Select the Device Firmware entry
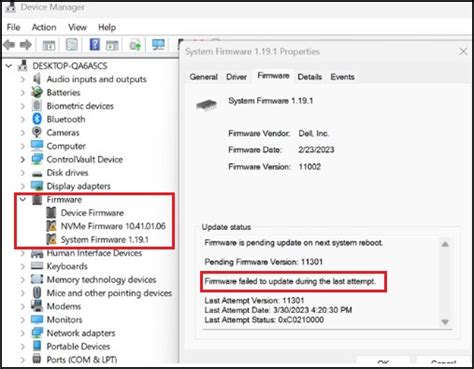Screen dimensions: 474x369 [x=92, y=213]
